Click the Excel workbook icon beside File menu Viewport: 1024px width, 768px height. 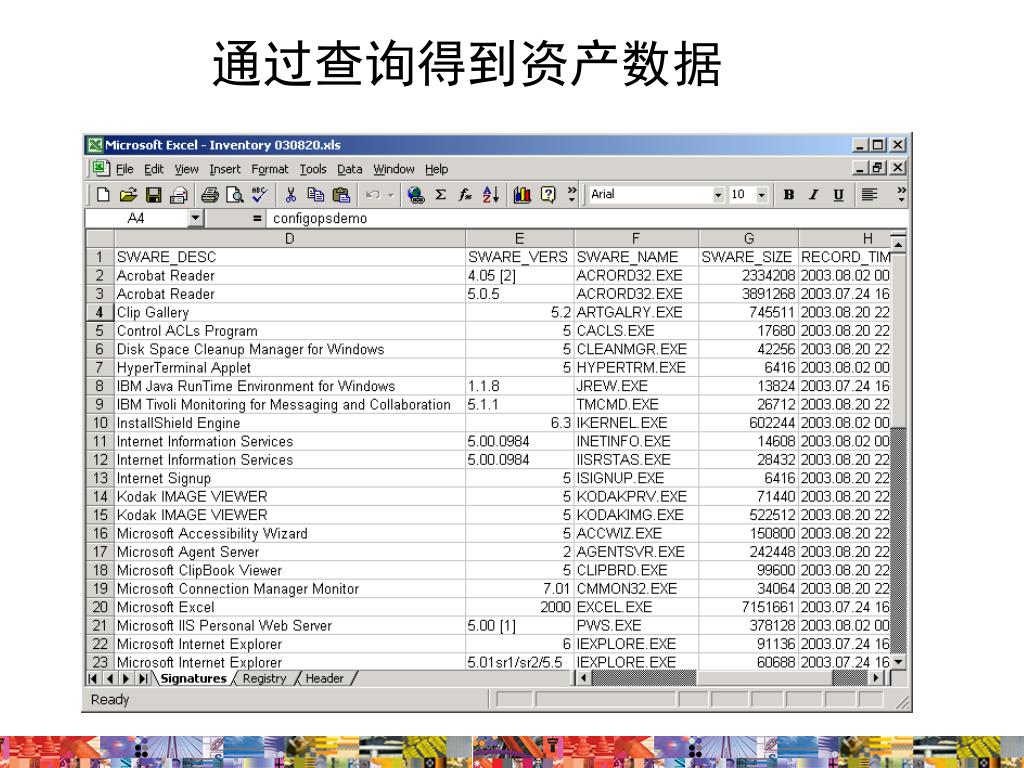pos(100,168)
